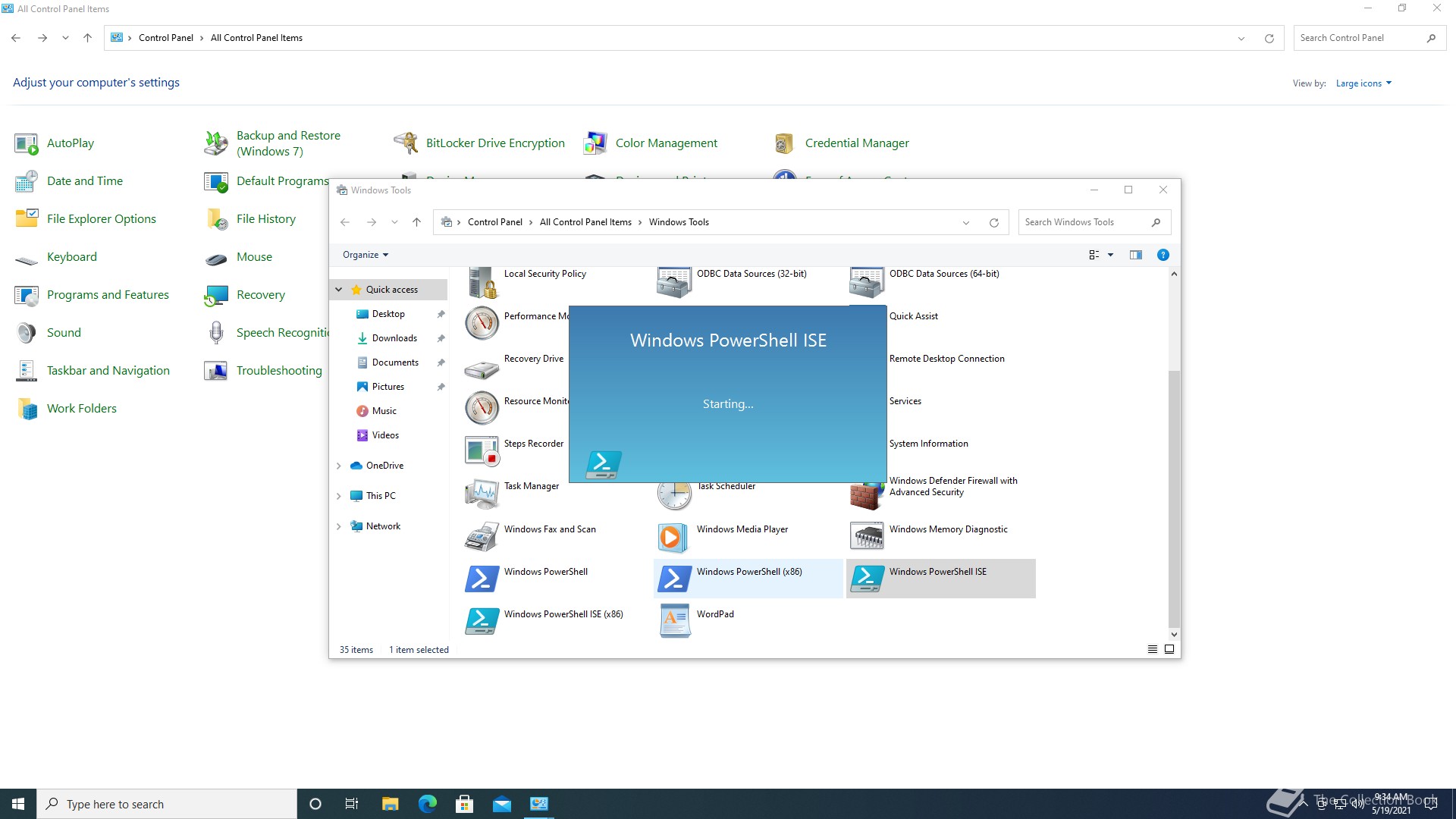
Task: Open recent locations dropdown in Windows Tools
Action: pos(394,222)
